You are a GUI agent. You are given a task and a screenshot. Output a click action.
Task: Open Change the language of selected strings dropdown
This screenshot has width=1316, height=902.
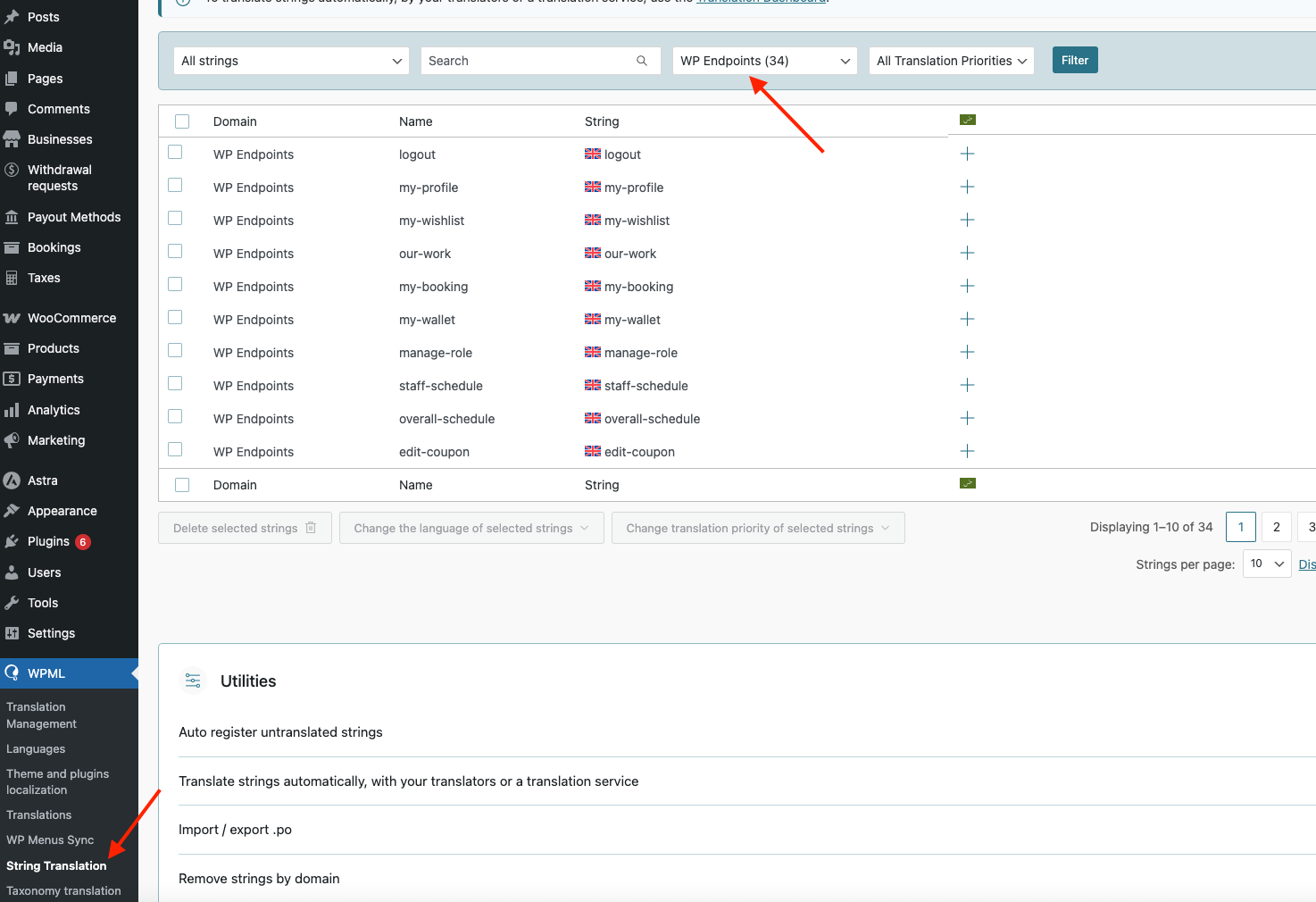(x=471, y=528)
